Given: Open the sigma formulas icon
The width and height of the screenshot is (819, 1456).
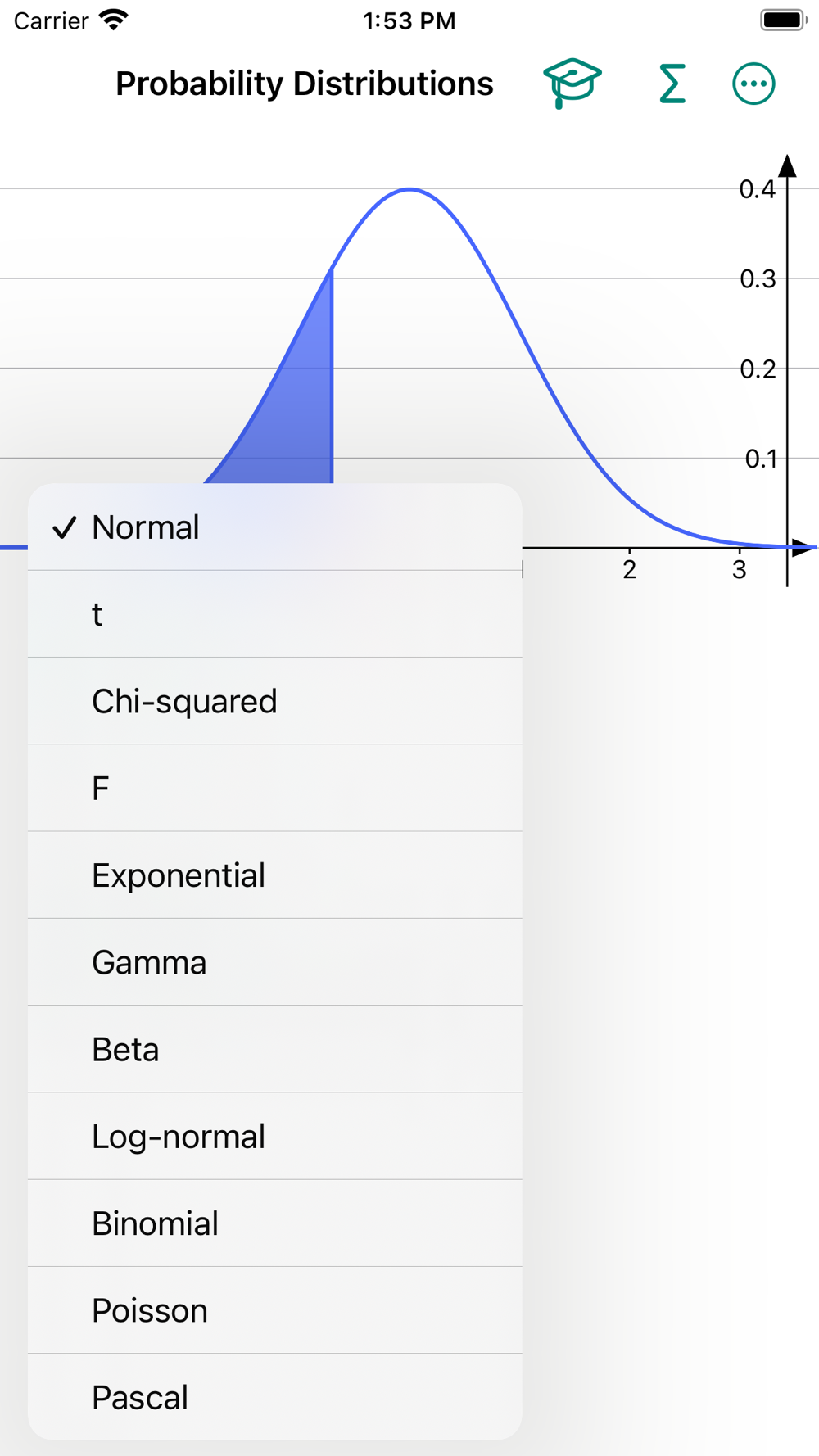Looking at the screenshot, I should pyautogui.click(x=672, y=84).
